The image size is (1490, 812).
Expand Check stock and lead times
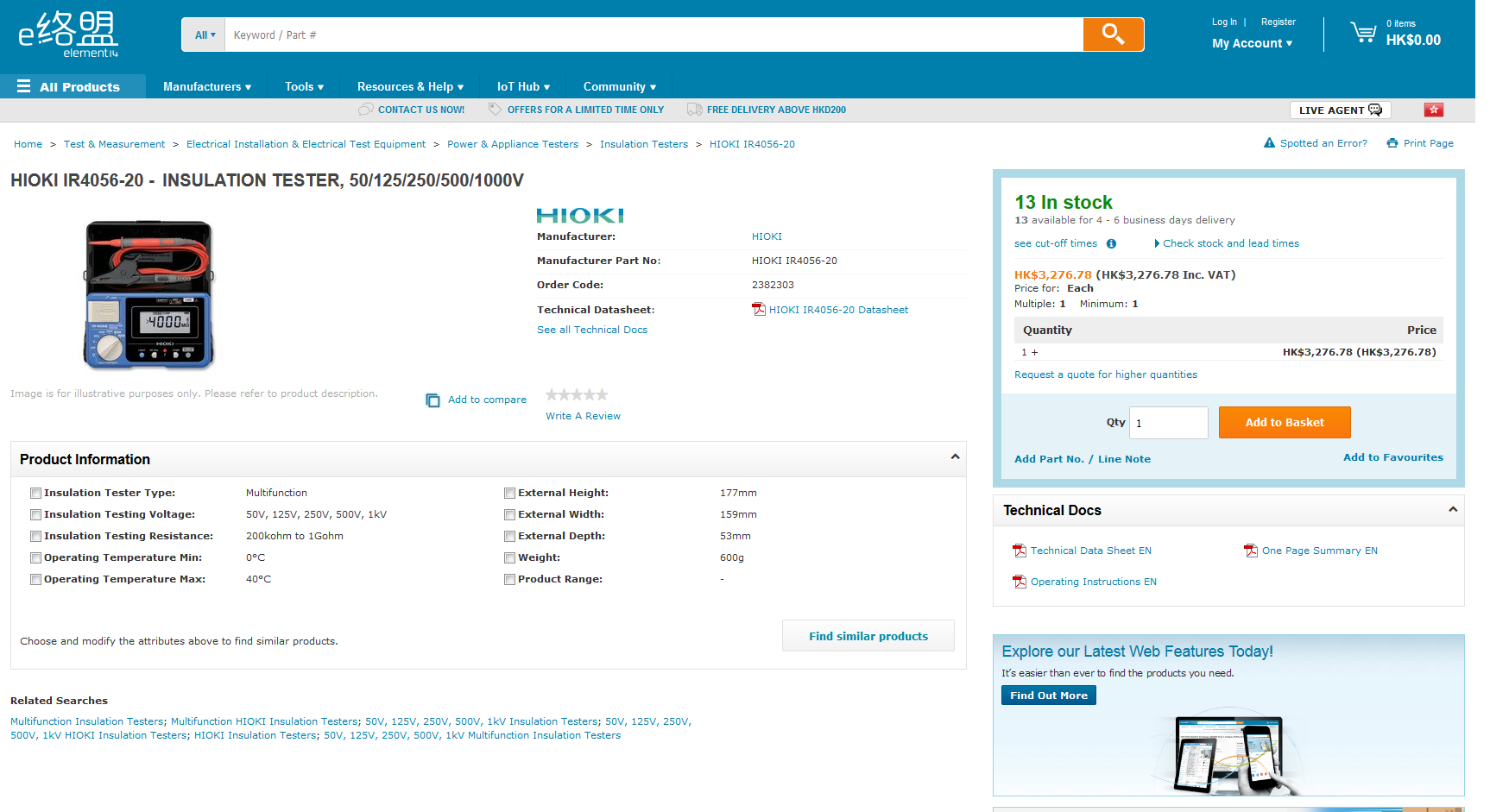point(1227,243)
